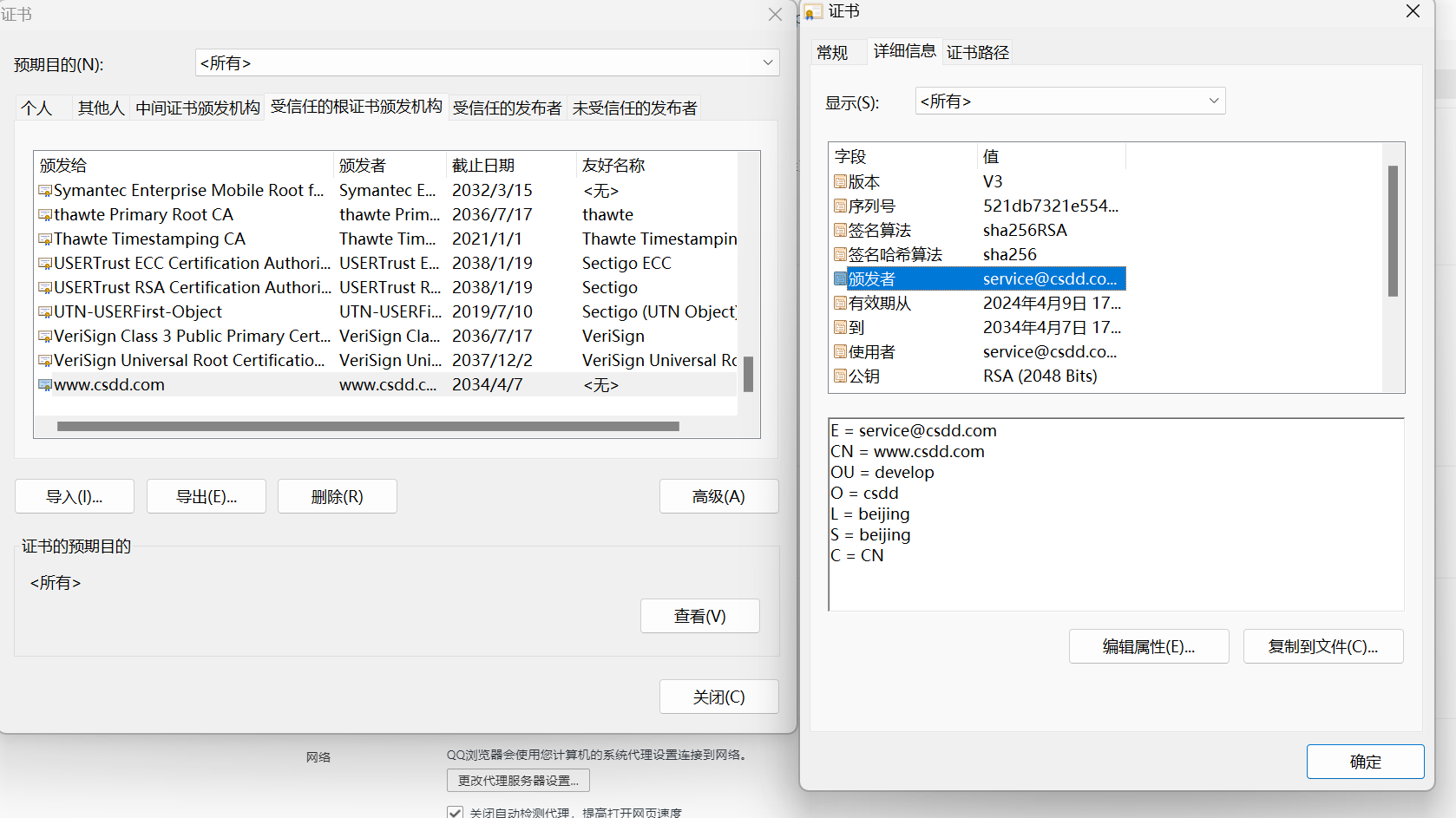Click the 序列号 field icon
Screen dimensions: 1456x818
[840, 206]
